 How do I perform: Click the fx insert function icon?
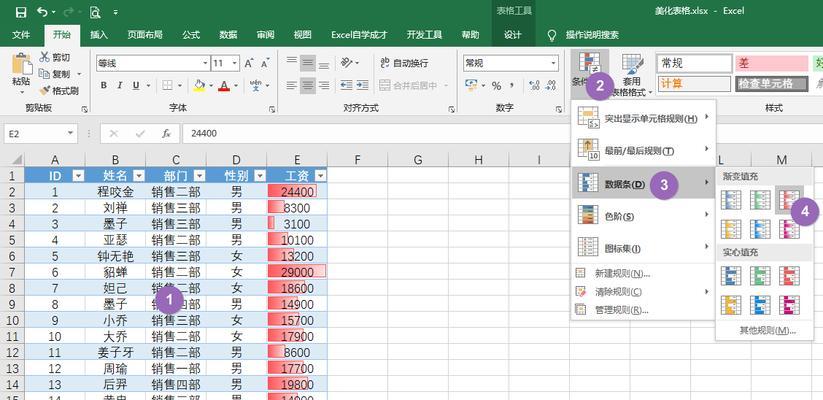tap(166, 133)
